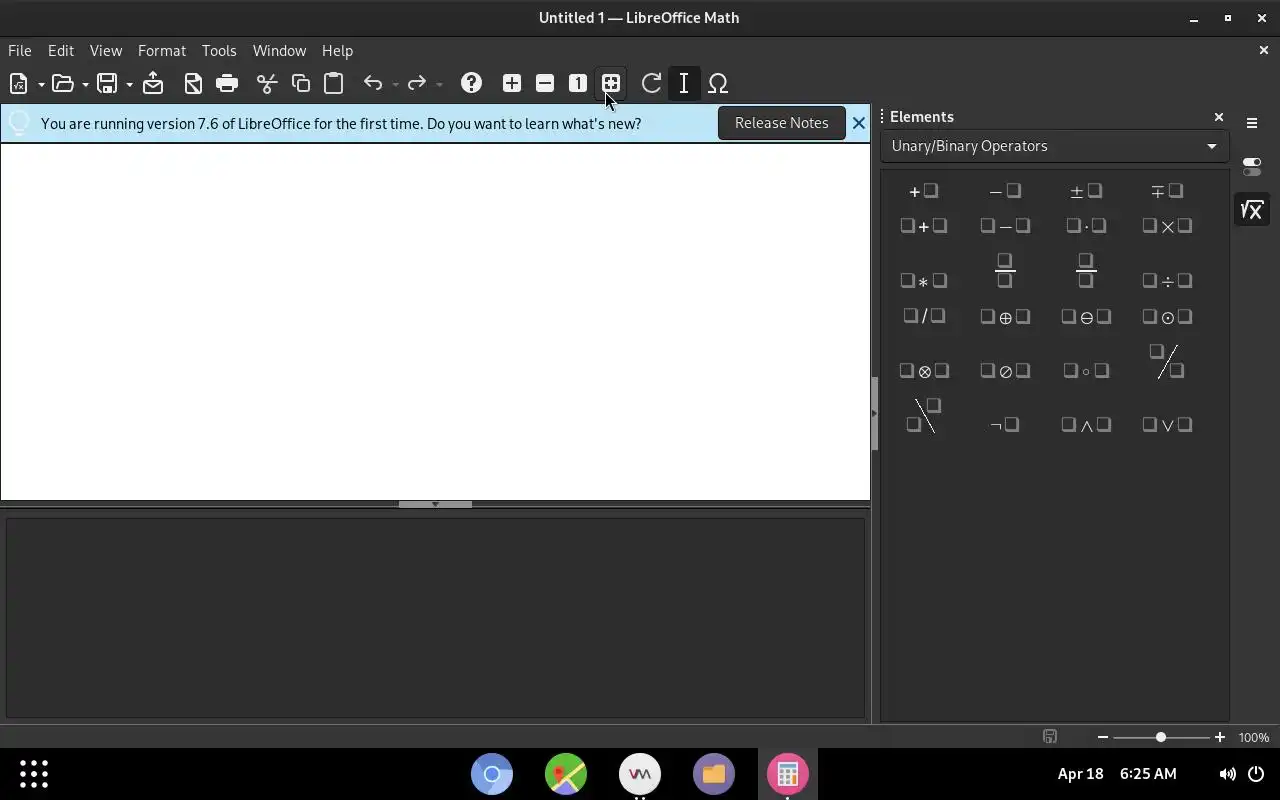Click the Save floppy disk icon
The width and height of the screenshot is (1280, 800).
click(x=107, y=84)
